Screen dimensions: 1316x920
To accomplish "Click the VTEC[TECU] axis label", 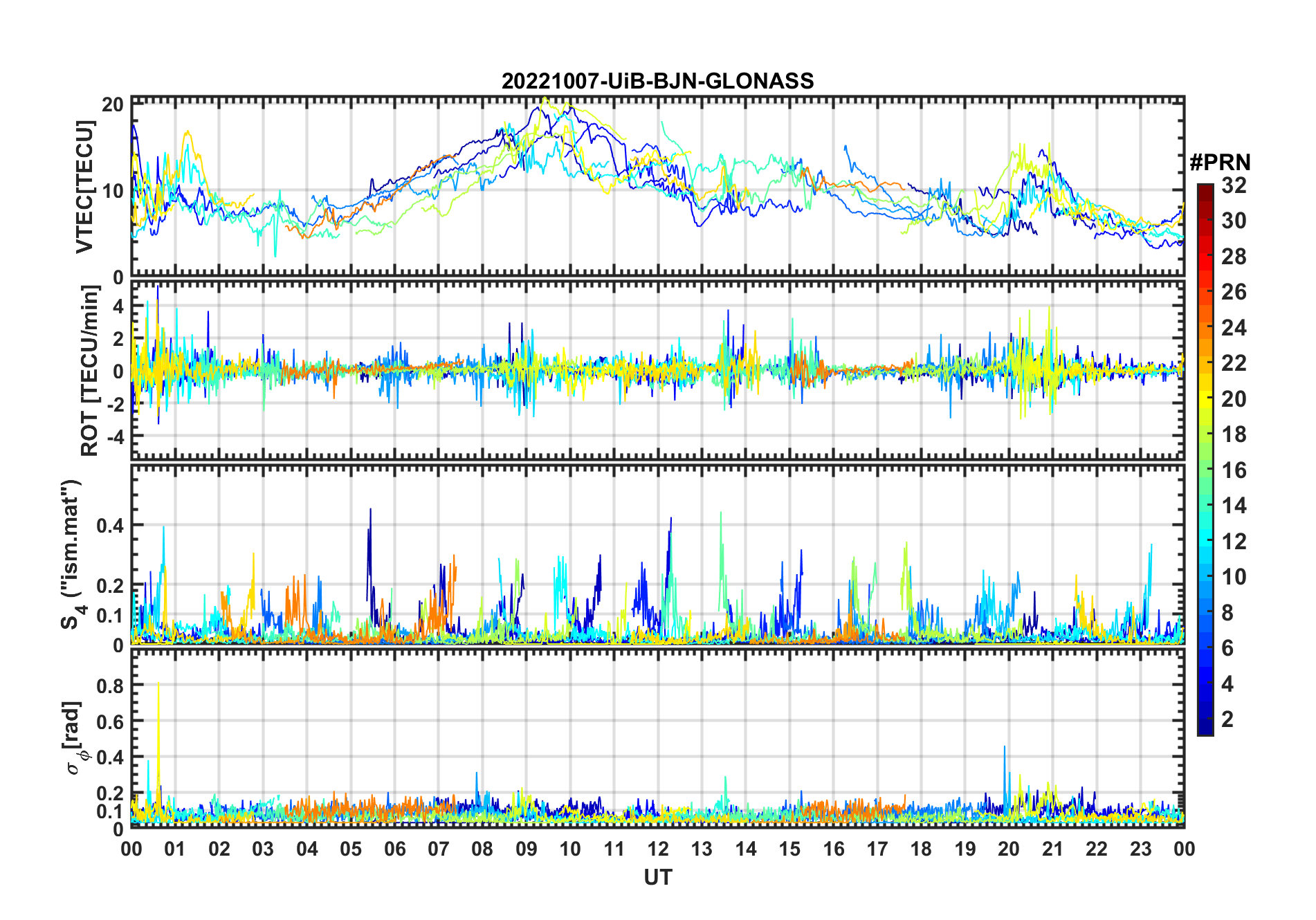I will point(84,187).
